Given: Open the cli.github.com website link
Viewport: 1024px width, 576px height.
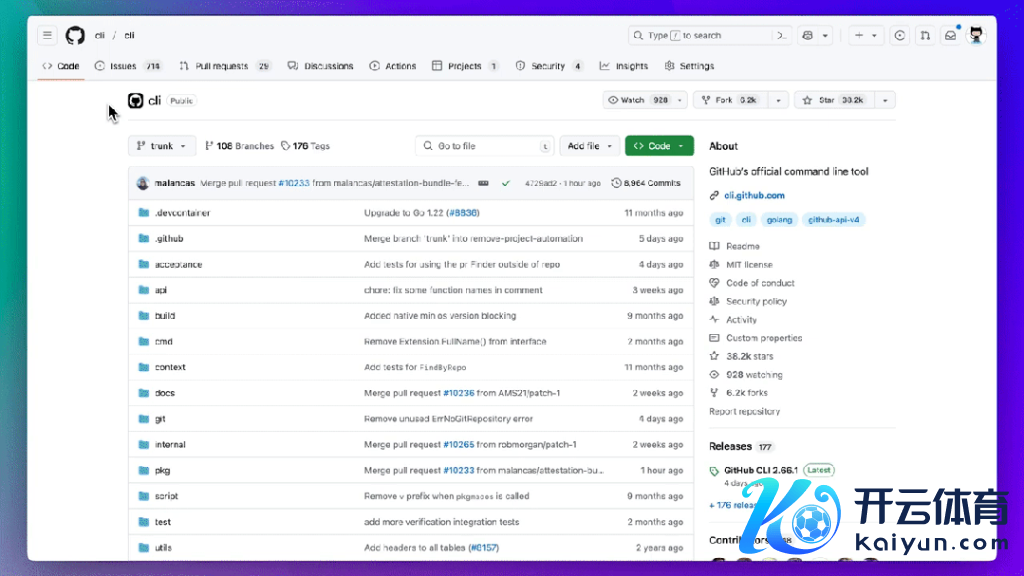Looking at the screenshot, I should click(x=754, y=196).
